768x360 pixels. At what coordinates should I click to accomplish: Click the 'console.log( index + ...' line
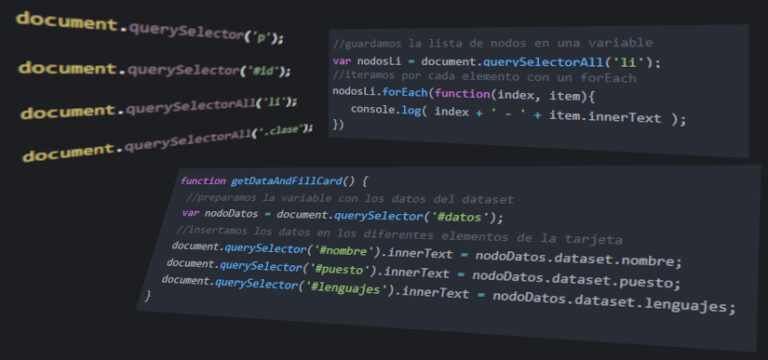click(x=518, y=115)
